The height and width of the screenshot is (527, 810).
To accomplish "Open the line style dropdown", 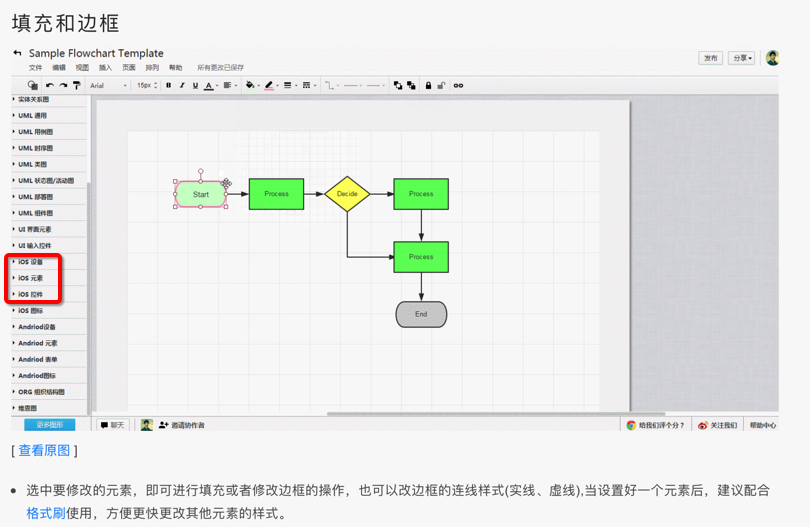I will pos(308,85).
